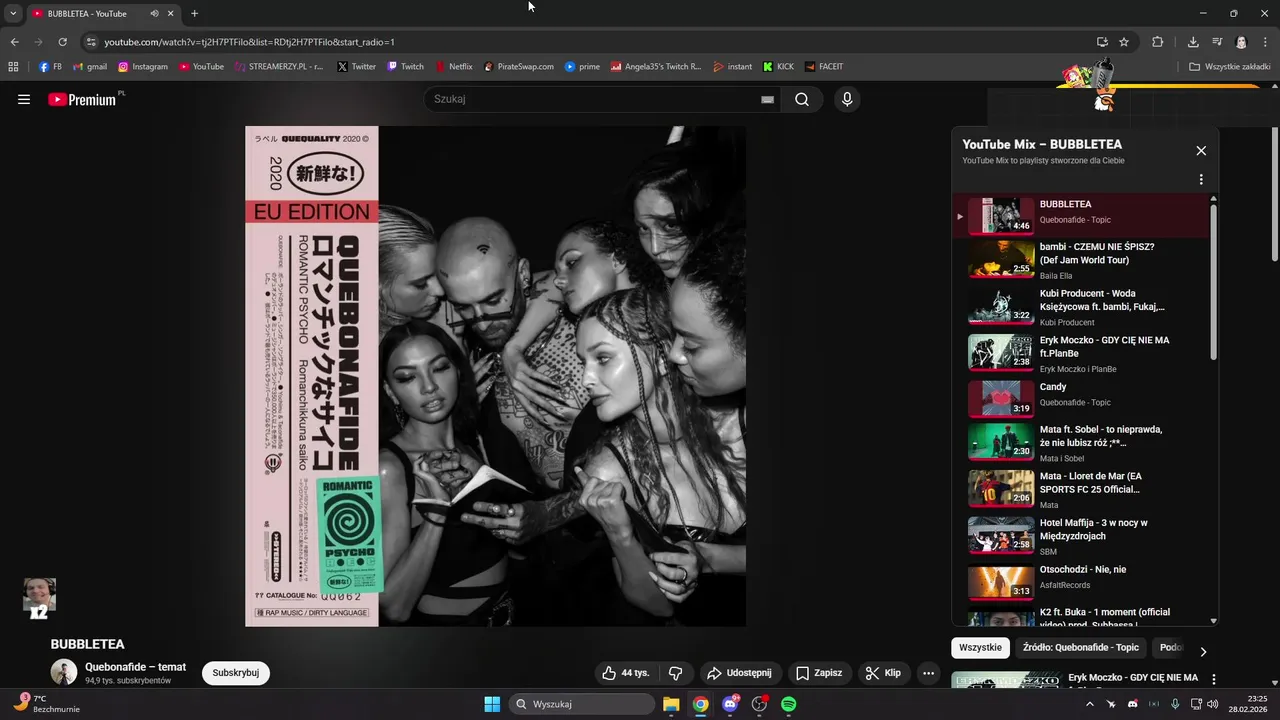Open Quebonafide – temat channel link

click(x=135, y=667)
